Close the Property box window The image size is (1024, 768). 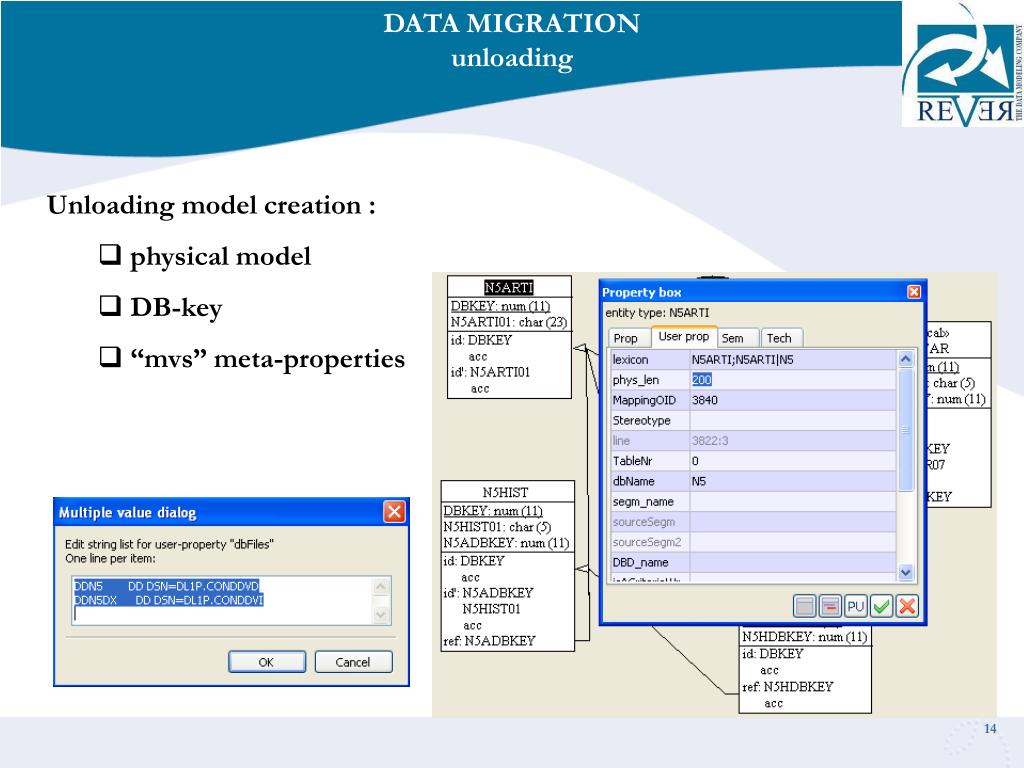[913, 292]
